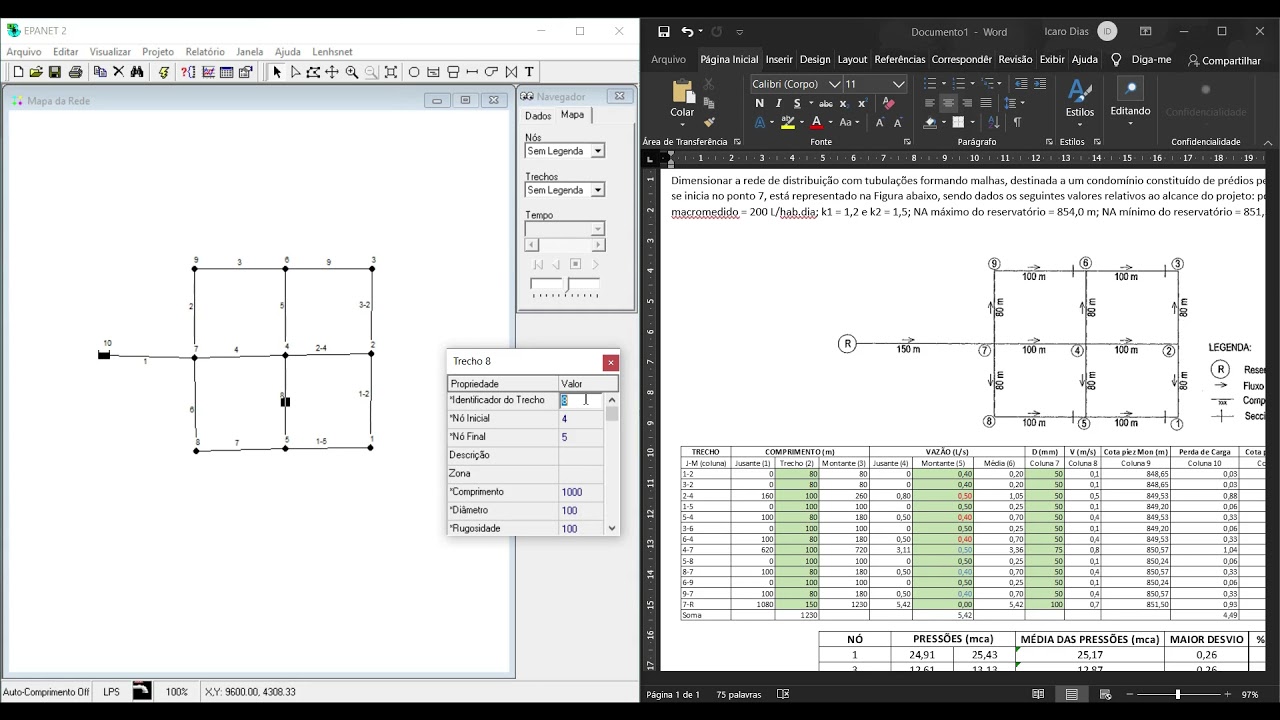Toggle paragraph marks display in Word
Screen dimensions: 1280x720
(1017, 122)
